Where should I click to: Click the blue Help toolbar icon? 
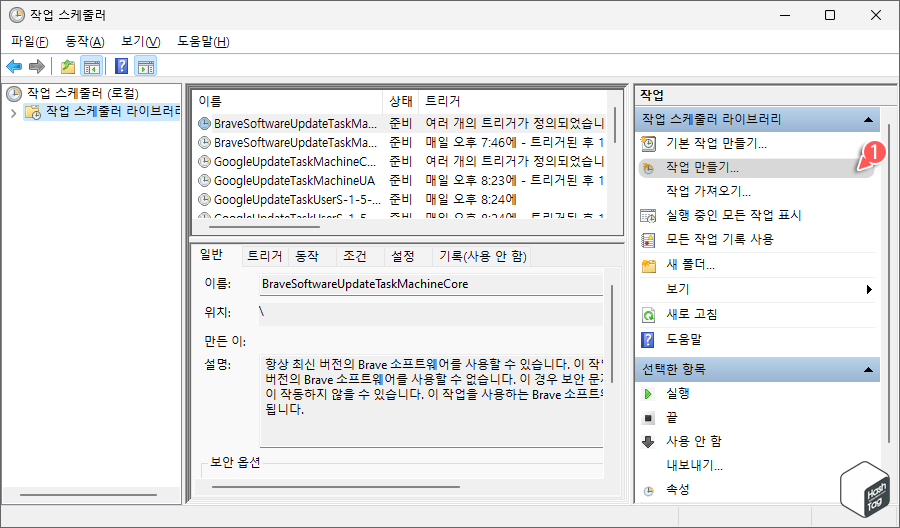pos(121,67)
